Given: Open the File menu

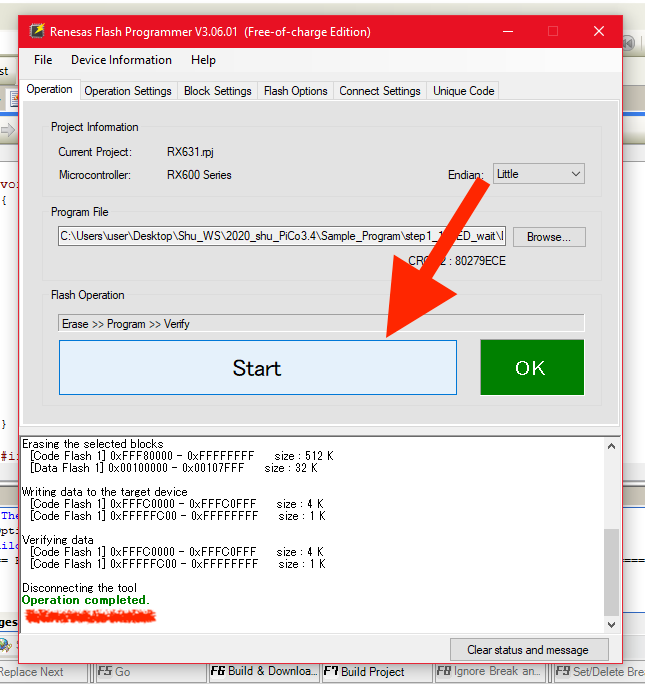Looking at the screenshot, I should coord(43,60).
